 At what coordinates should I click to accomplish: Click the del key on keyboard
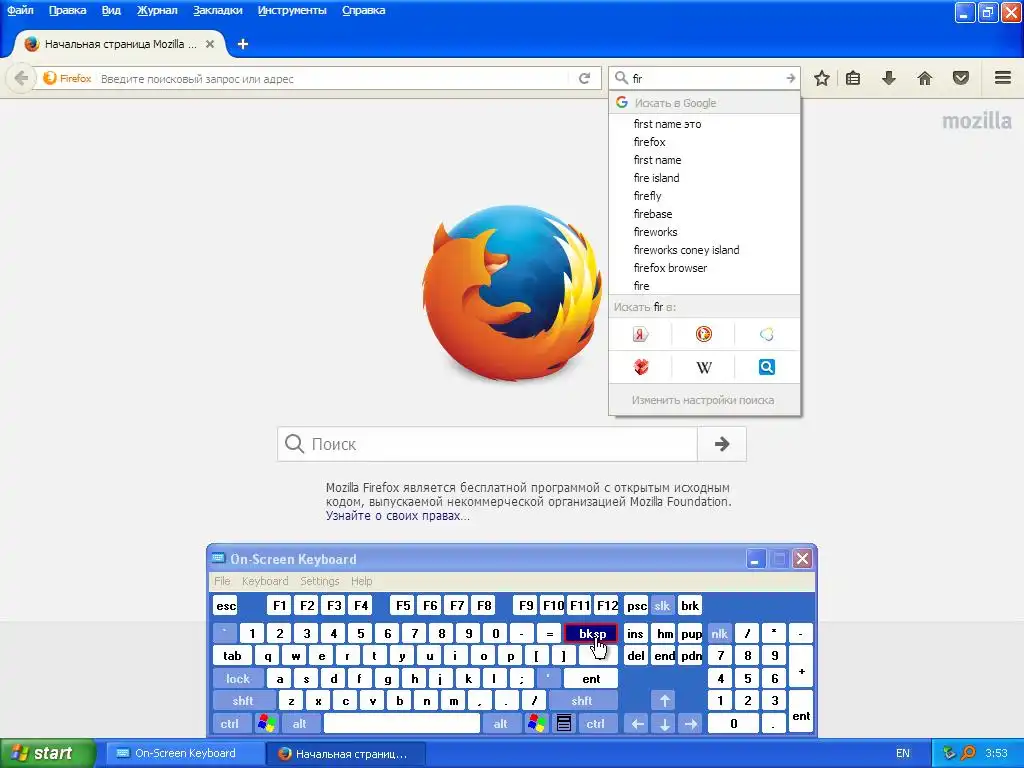coord(635,656)
